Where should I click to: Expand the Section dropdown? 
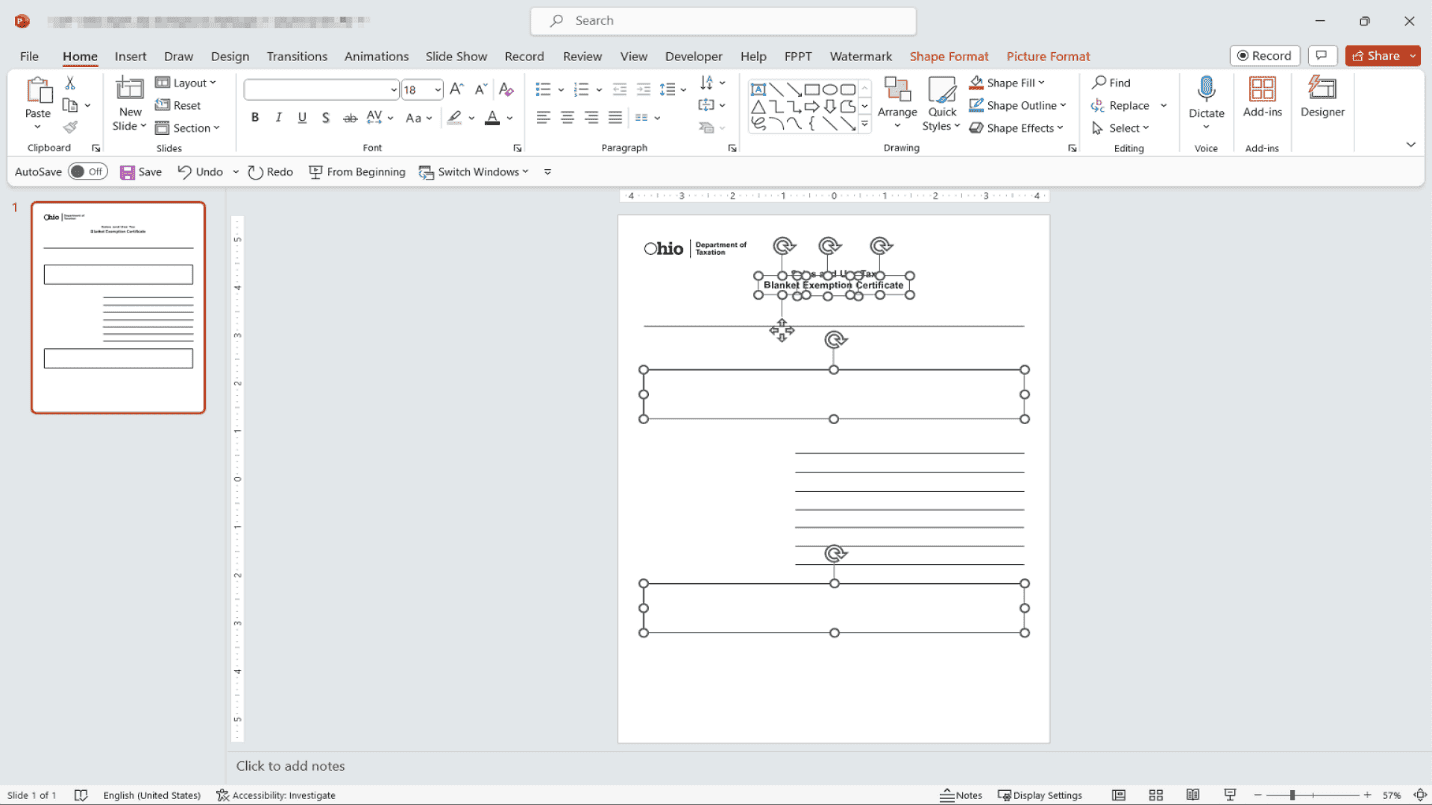[188, 128]
